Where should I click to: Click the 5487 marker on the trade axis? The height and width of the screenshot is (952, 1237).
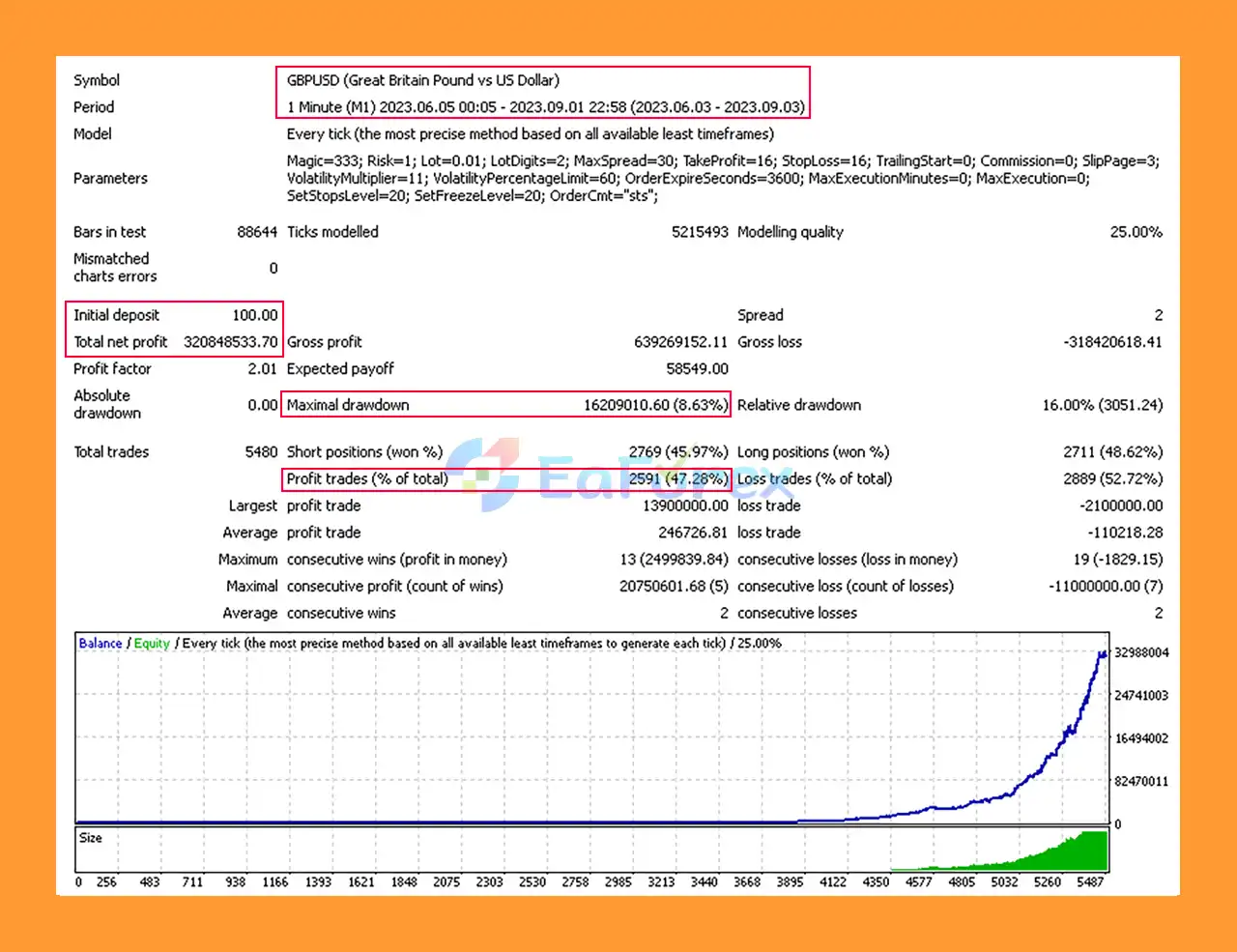1090,881
